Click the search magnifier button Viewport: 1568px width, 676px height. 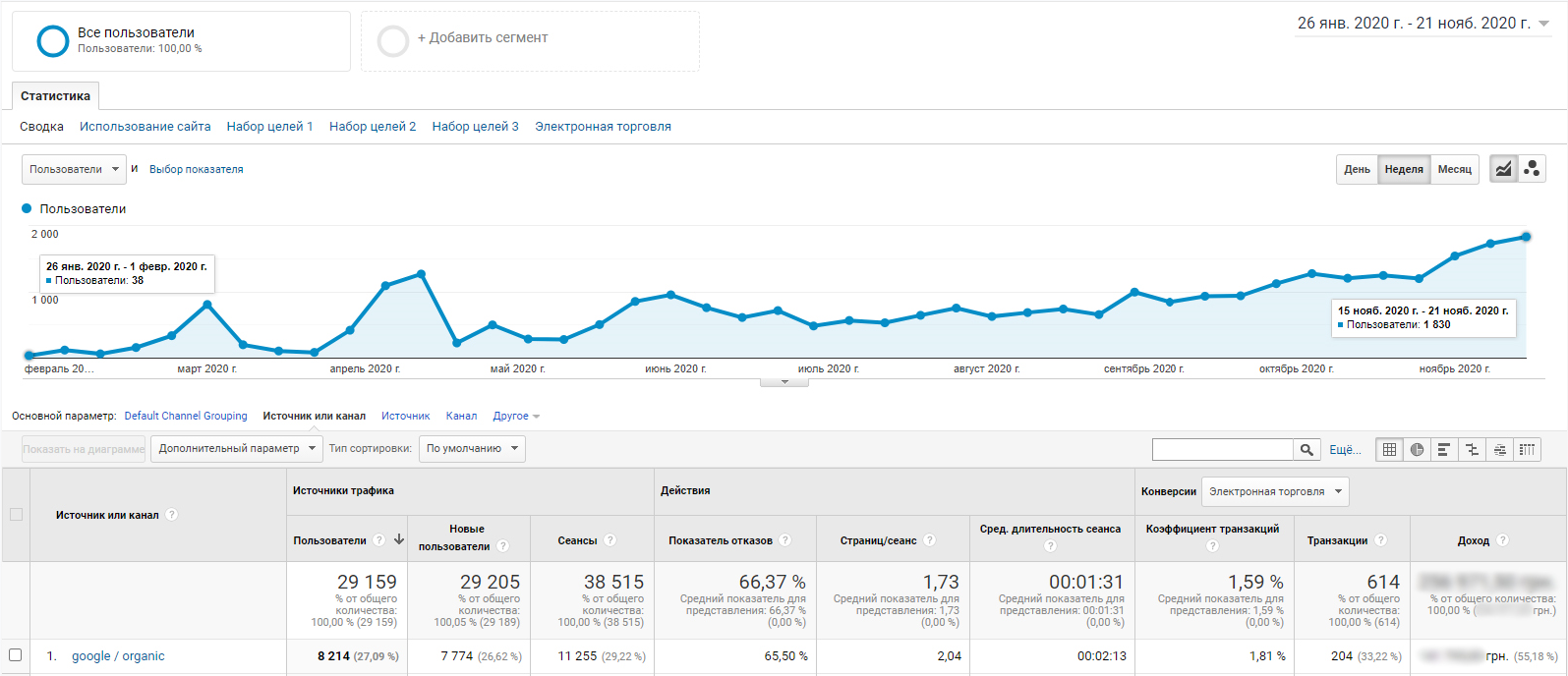[1307, 449]
